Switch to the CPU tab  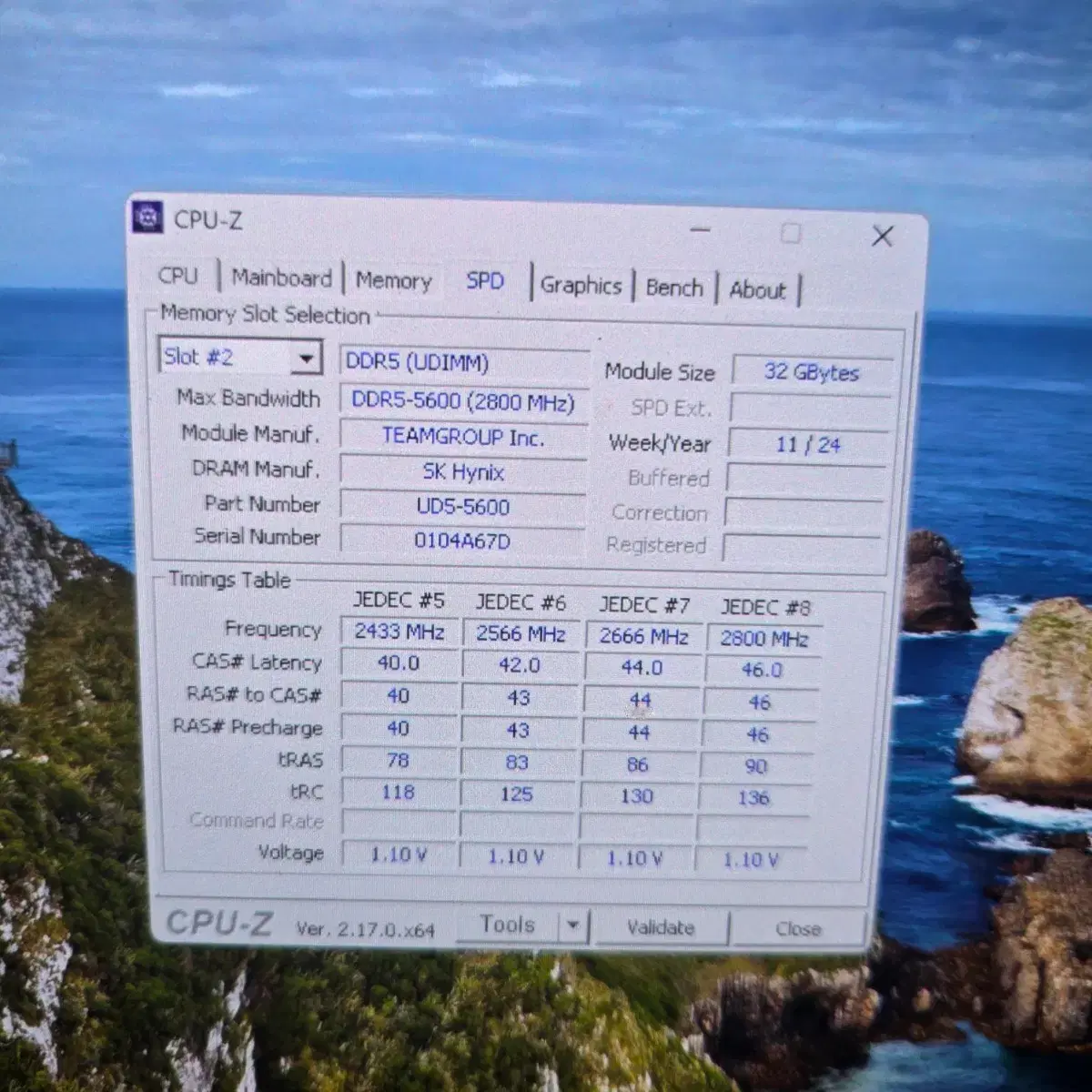pyautogui.click(x=177, y=276)
